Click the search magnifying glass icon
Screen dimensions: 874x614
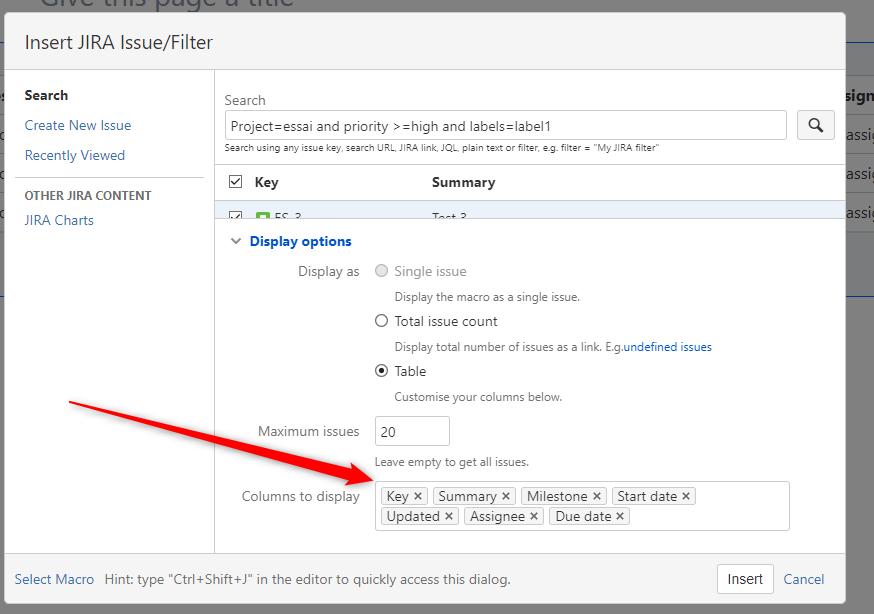click(x=816, y=125)
